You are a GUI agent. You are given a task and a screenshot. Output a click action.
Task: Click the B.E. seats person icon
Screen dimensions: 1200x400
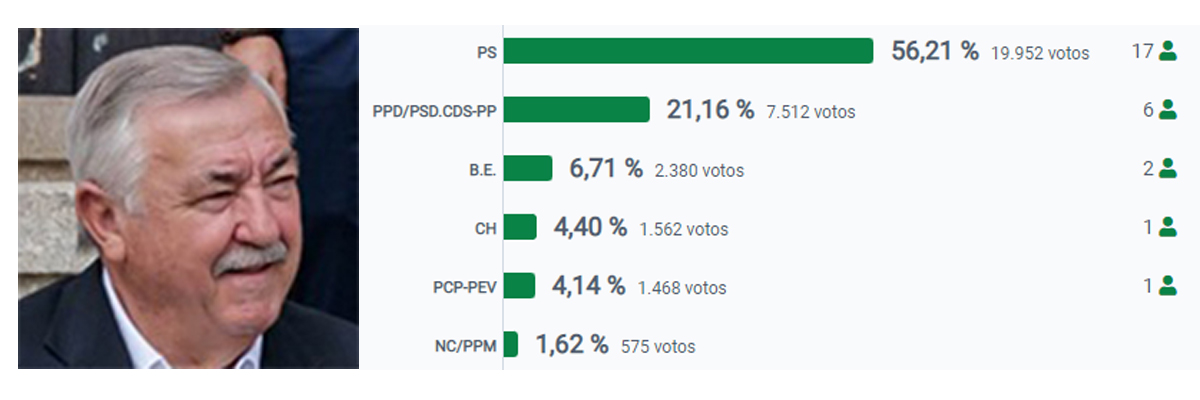tap(1167, 168)
